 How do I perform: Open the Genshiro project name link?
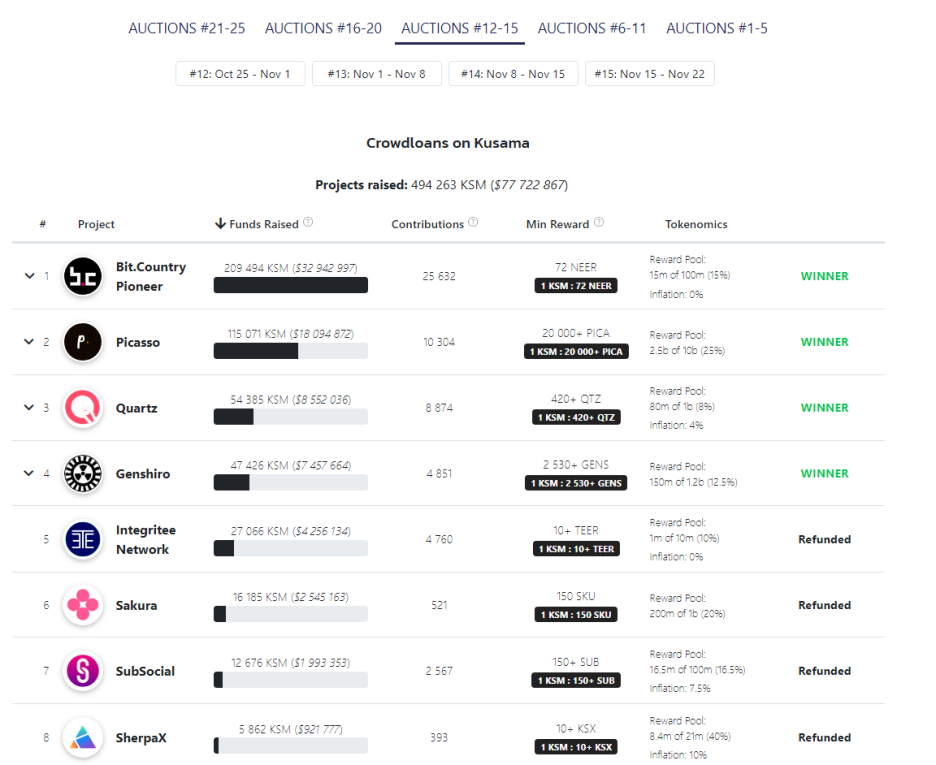143,474
